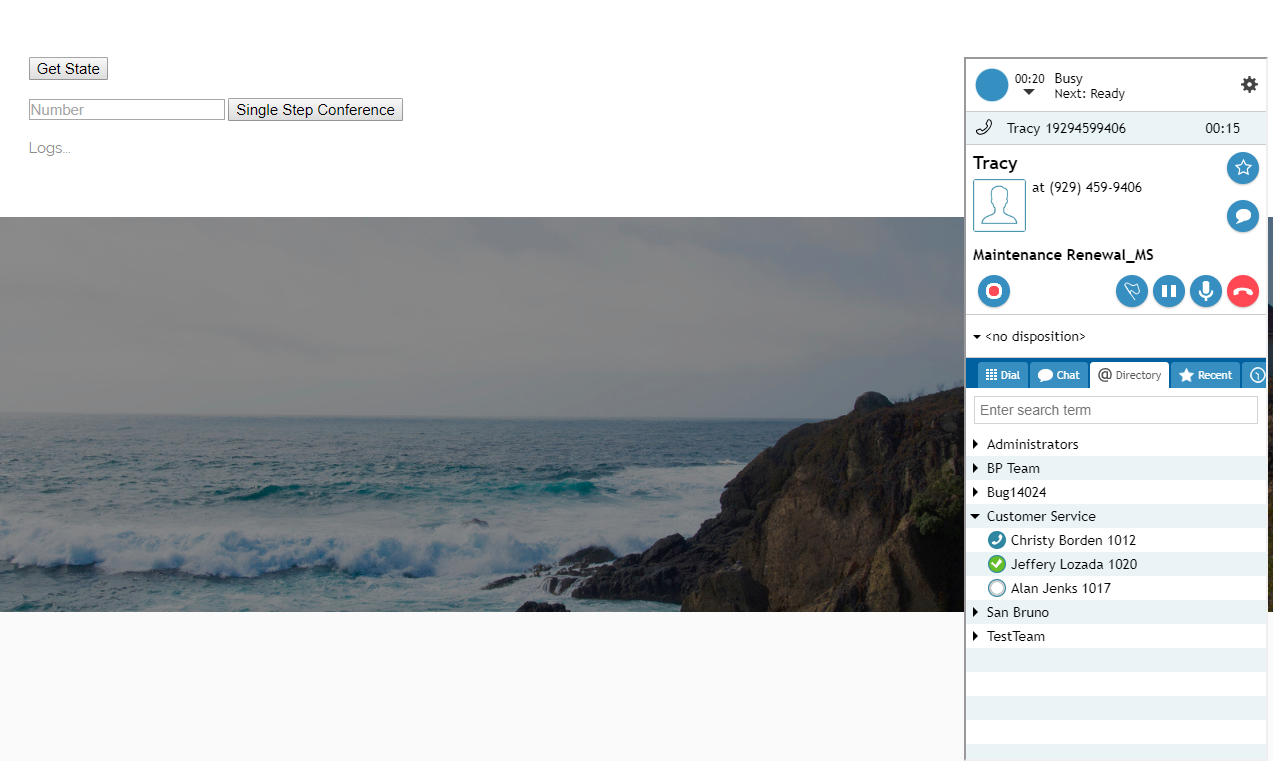Viewport: 1273px width, 761px height.
Task: Switch to the Chat tab
Action: (1059, 375)
